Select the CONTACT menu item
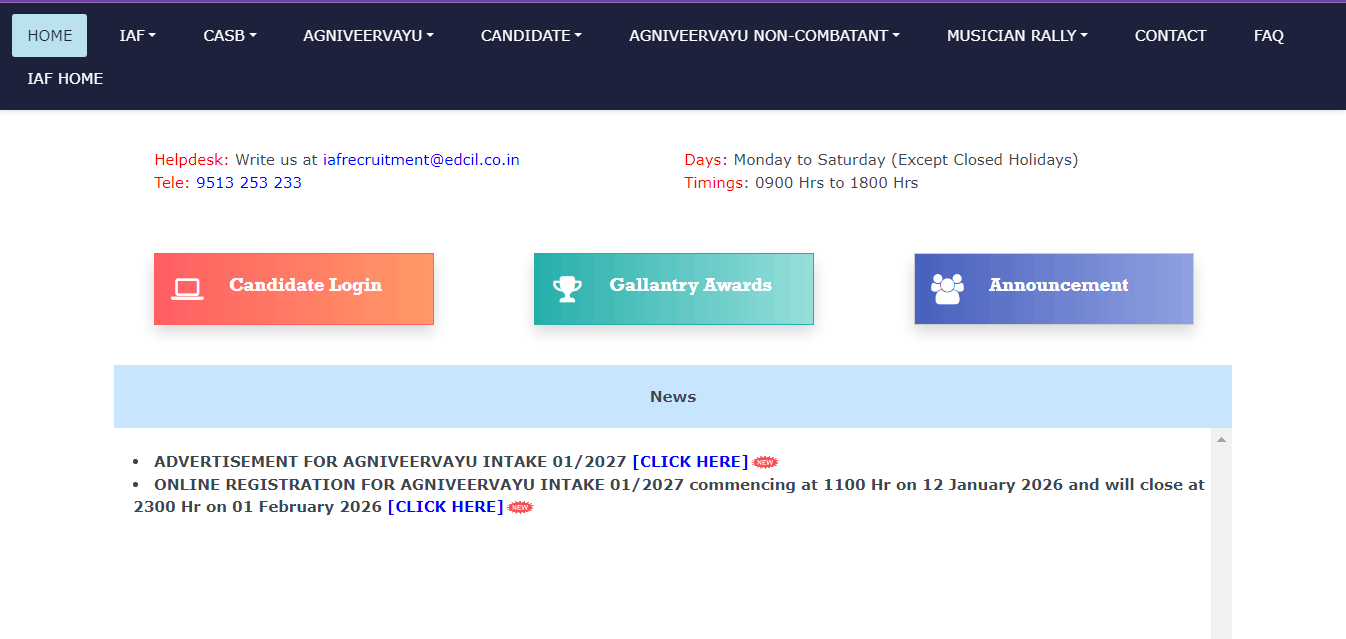 point(1170,35)
